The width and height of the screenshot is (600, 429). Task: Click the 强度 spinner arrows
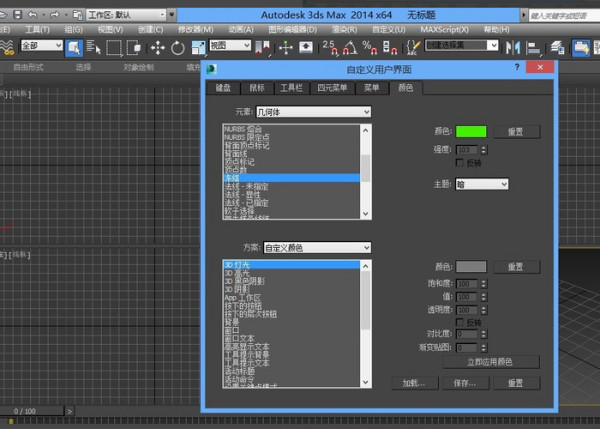(483, 150)
